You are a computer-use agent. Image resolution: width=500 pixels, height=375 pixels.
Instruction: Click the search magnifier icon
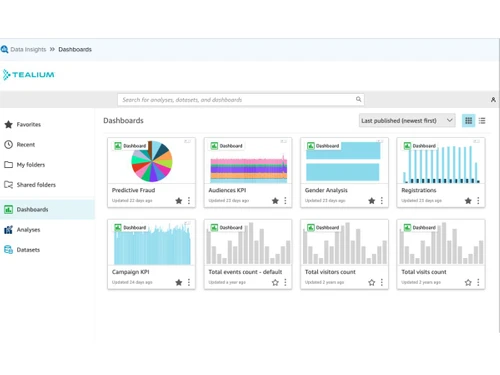(358, 99)
